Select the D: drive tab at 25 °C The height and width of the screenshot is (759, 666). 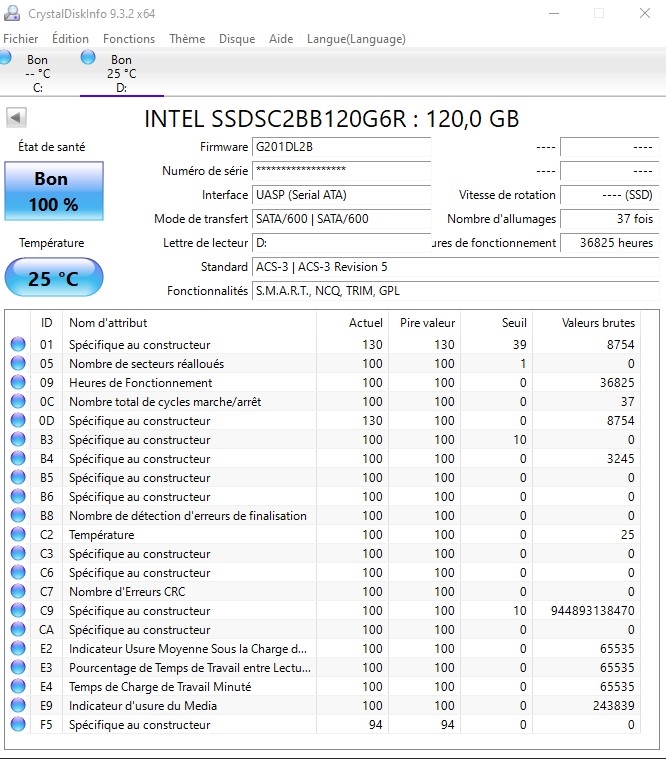[120, 73]
